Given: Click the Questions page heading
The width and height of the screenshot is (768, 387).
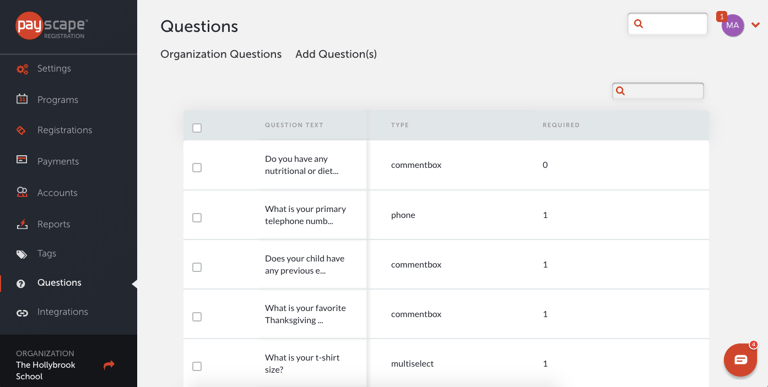Looking at the screenshot, I should (x=199, y=26).
